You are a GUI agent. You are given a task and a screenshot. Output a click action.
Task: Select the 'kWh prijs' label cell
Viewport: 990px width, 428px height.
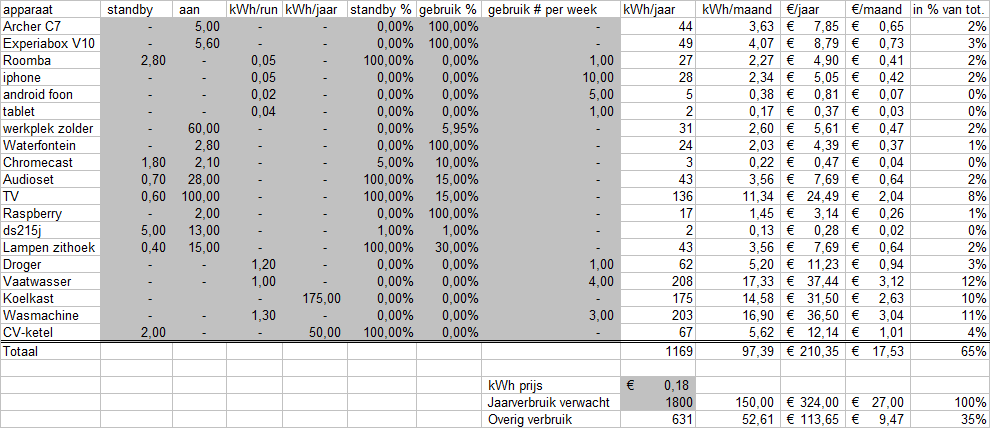click(551, 385)
